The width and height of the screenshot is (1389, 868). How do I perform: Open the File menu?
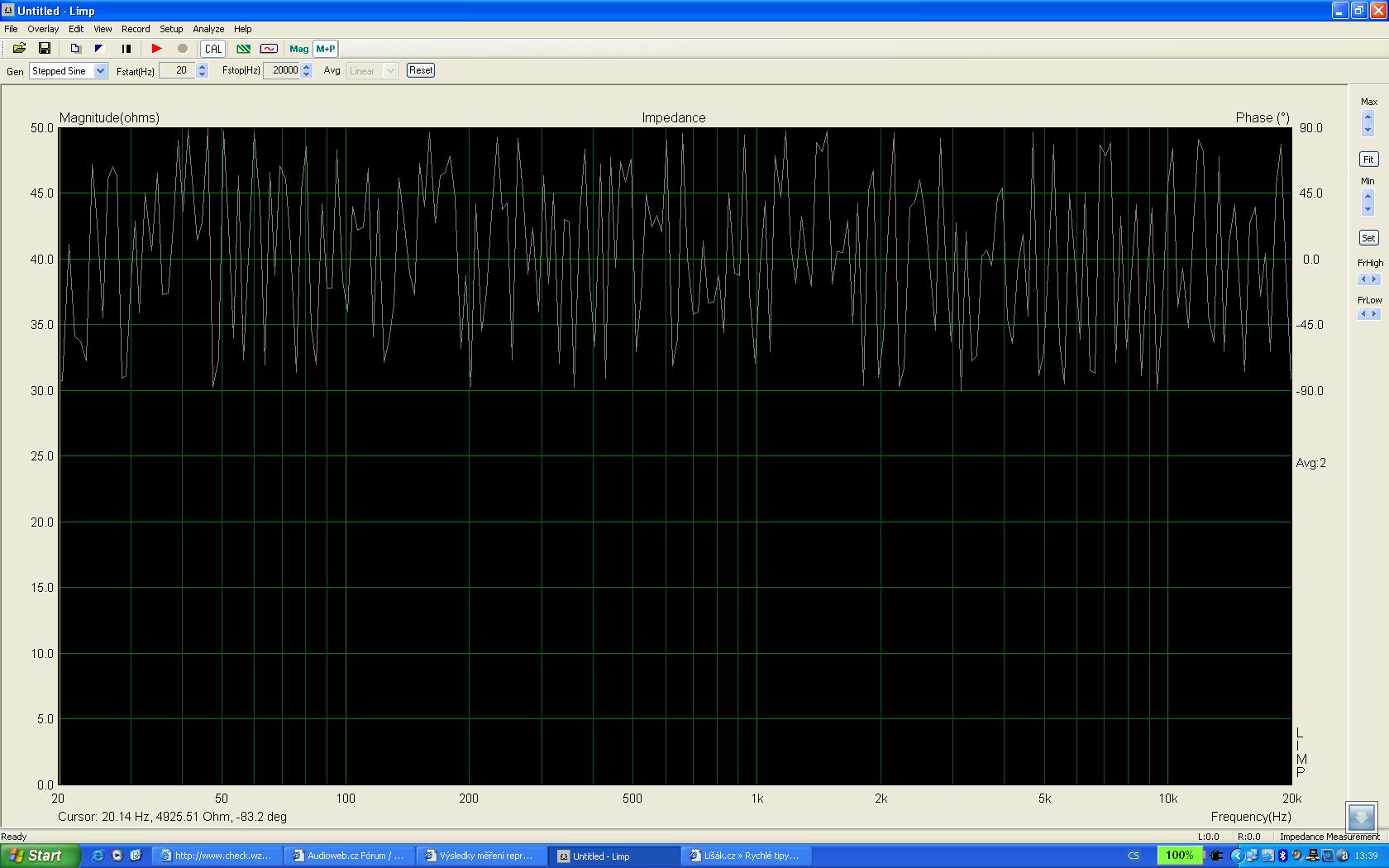pos(11,29)
